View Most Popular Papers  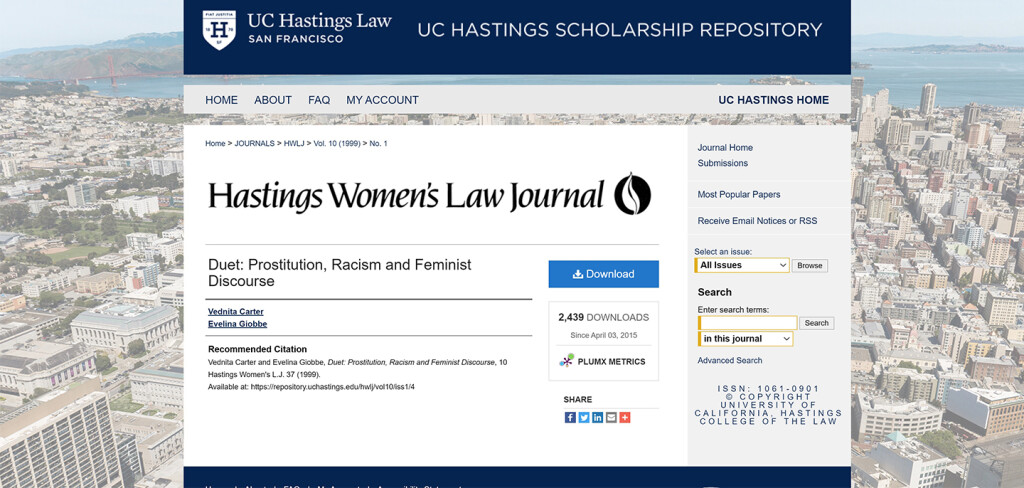click(x=739, y=195)
